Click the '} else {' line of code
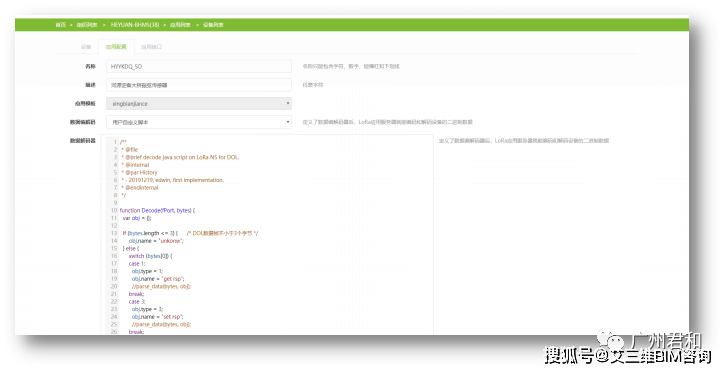 131,249
